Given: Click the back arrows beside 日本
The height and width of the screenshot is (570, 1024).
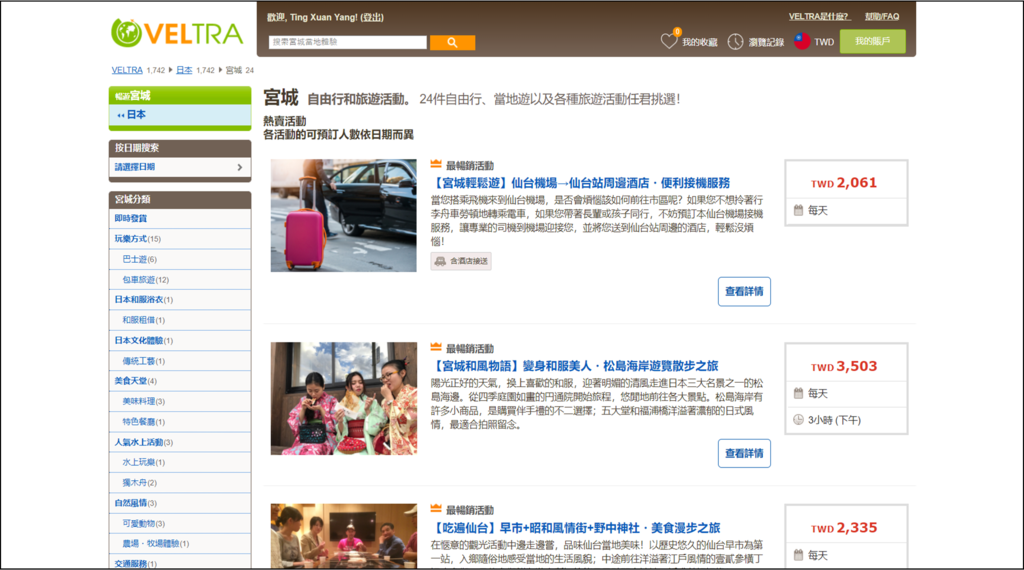Looking at the screenshot, I should pos(121,115).
